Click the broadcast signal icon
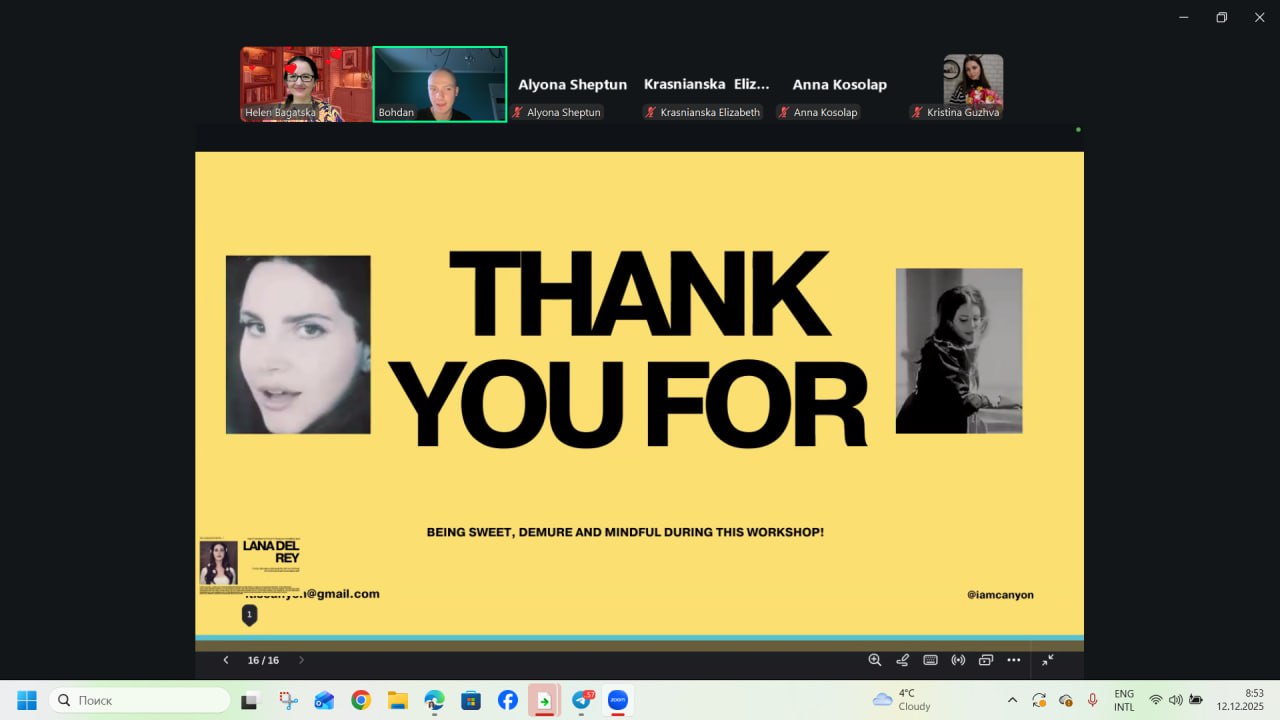The height and width of the screenshot is (720, 1280). tap(958, 660)
